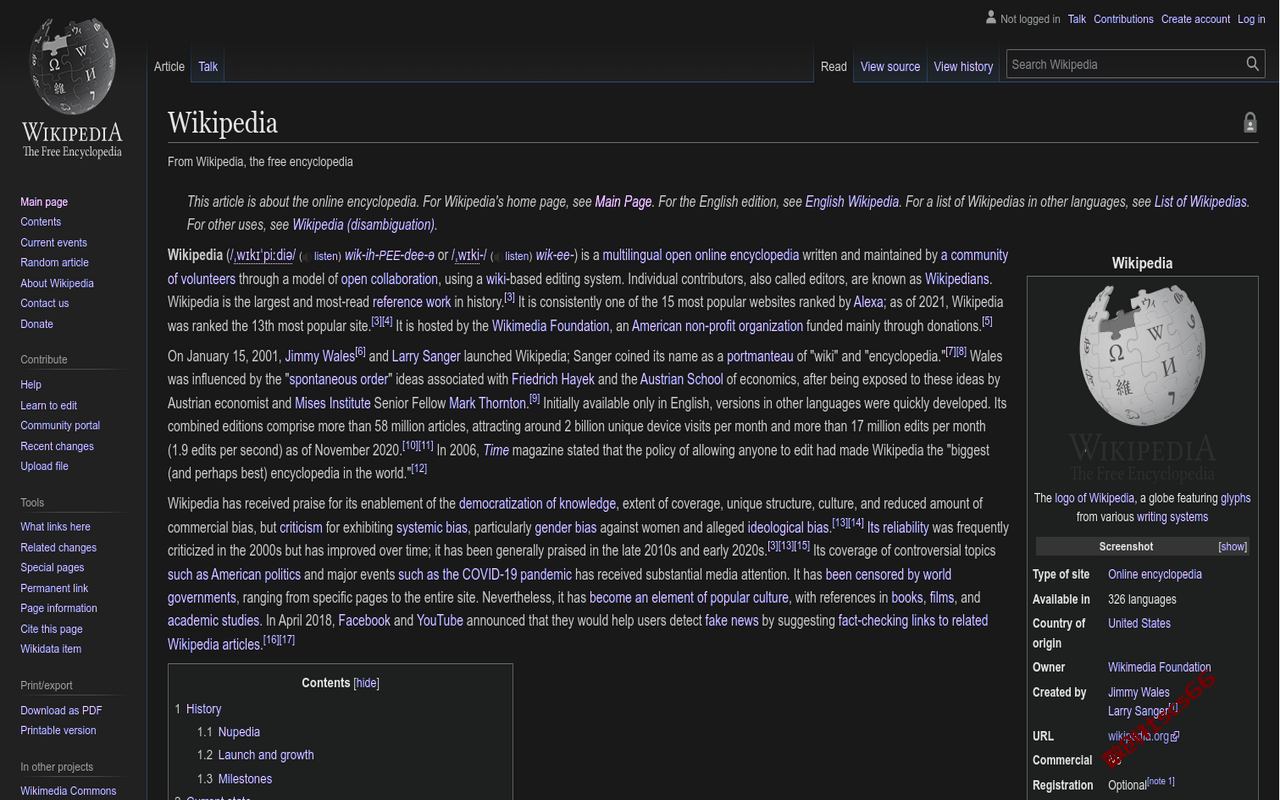Open a Random article
The image size is (1280, 800).
tap(55, 263)
